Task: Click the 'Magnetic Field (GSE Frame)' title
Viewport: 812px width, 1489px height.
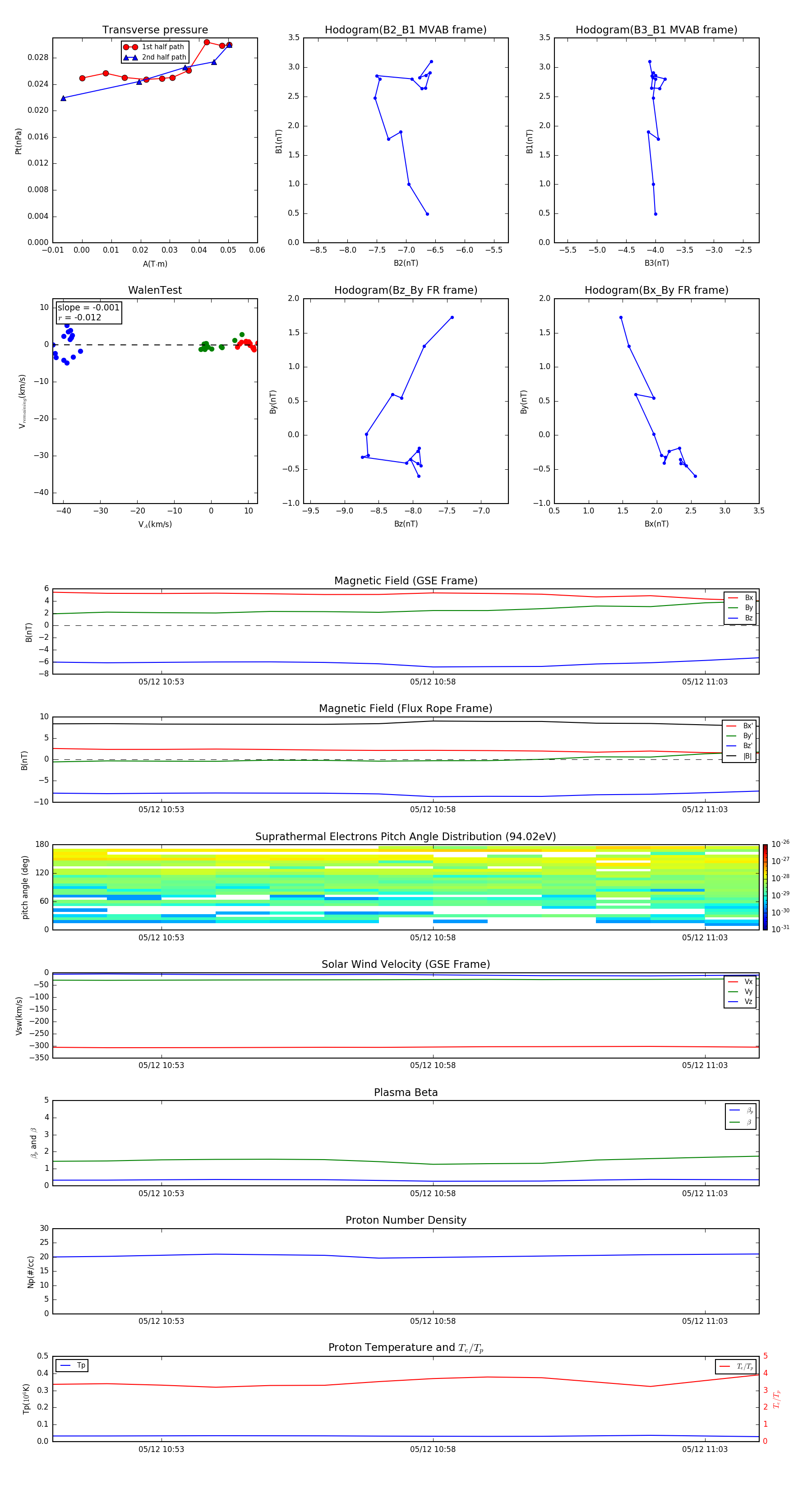Action: (x=406, y=581)
